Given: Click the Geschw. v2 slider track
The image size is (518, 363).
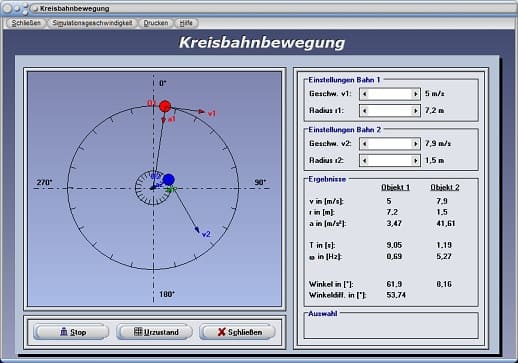Looking at the screenshot, I should [x=390, y=144].
